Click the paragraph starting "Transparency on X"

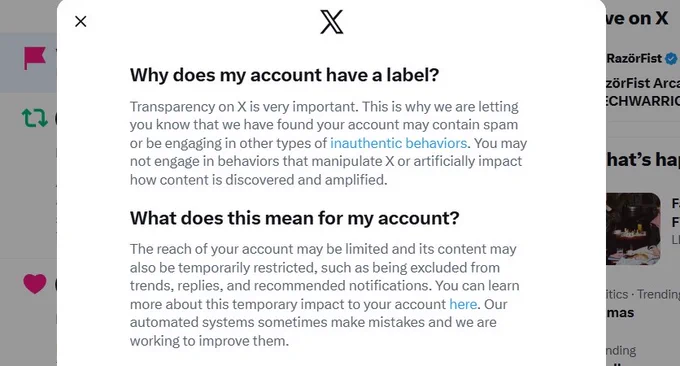[328, 143]
